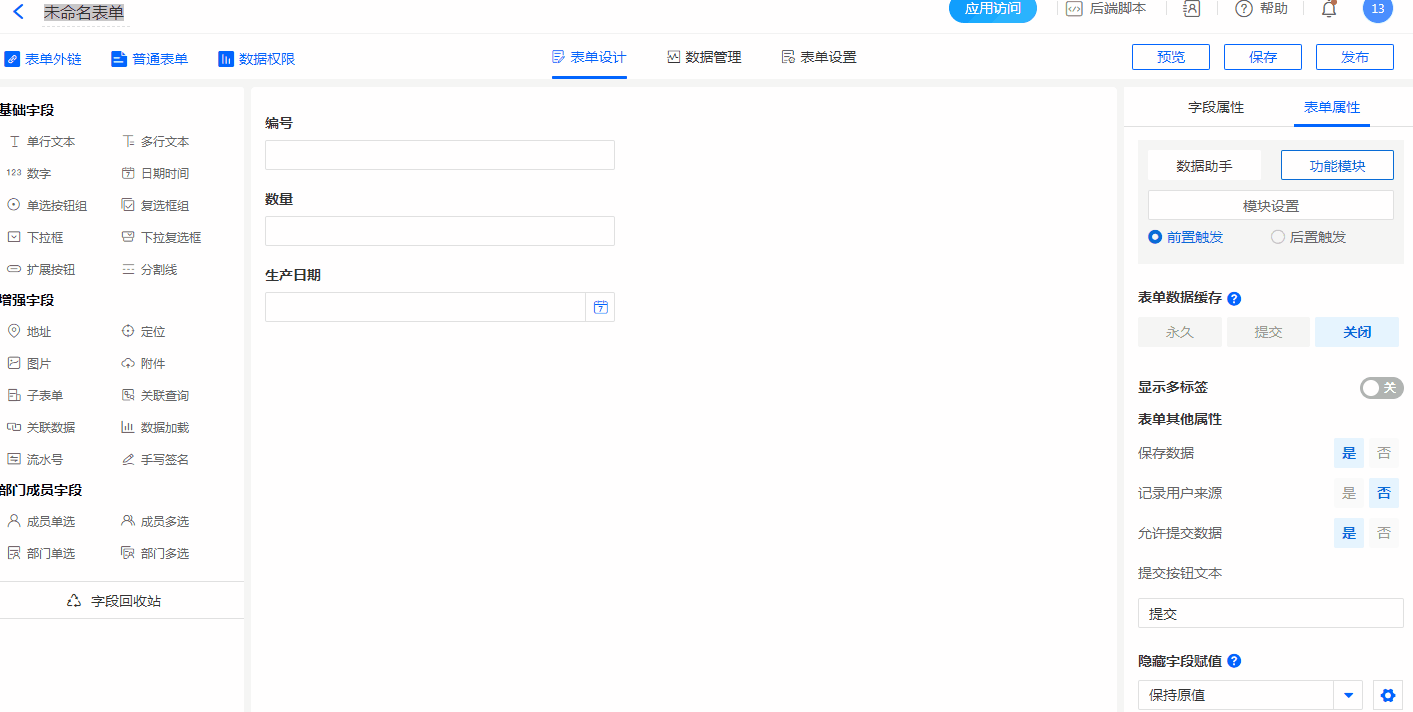1413x712 pixels.
Task: Open the notification bell icon
Action: click(1328, 9)
